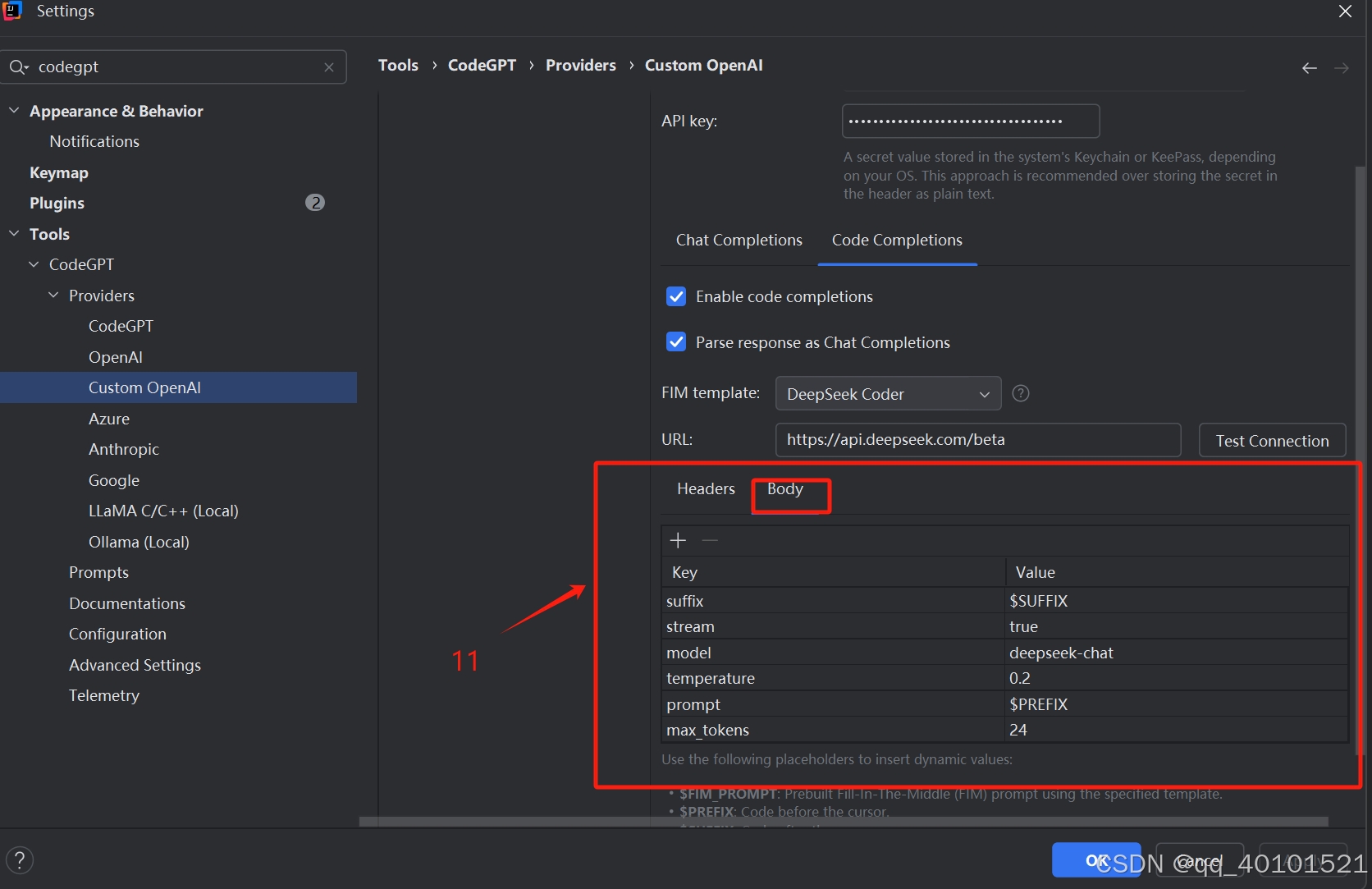The width and height of the screenshot is (1372, 889).
Task: Select the 0.2 value cell
Action: click(1177, 678)
